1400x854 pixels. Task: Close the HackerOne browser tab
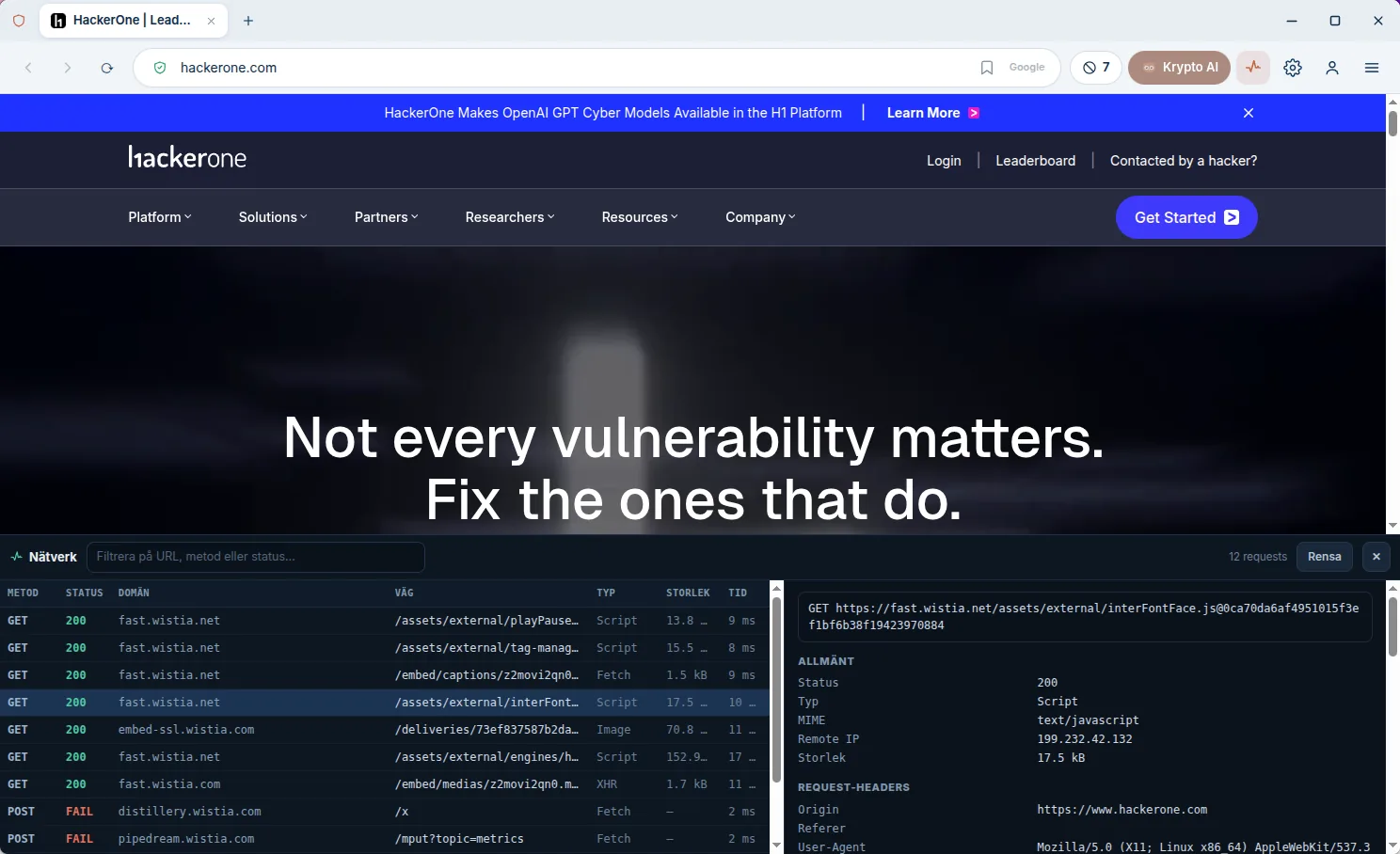(x=212, y=21)
